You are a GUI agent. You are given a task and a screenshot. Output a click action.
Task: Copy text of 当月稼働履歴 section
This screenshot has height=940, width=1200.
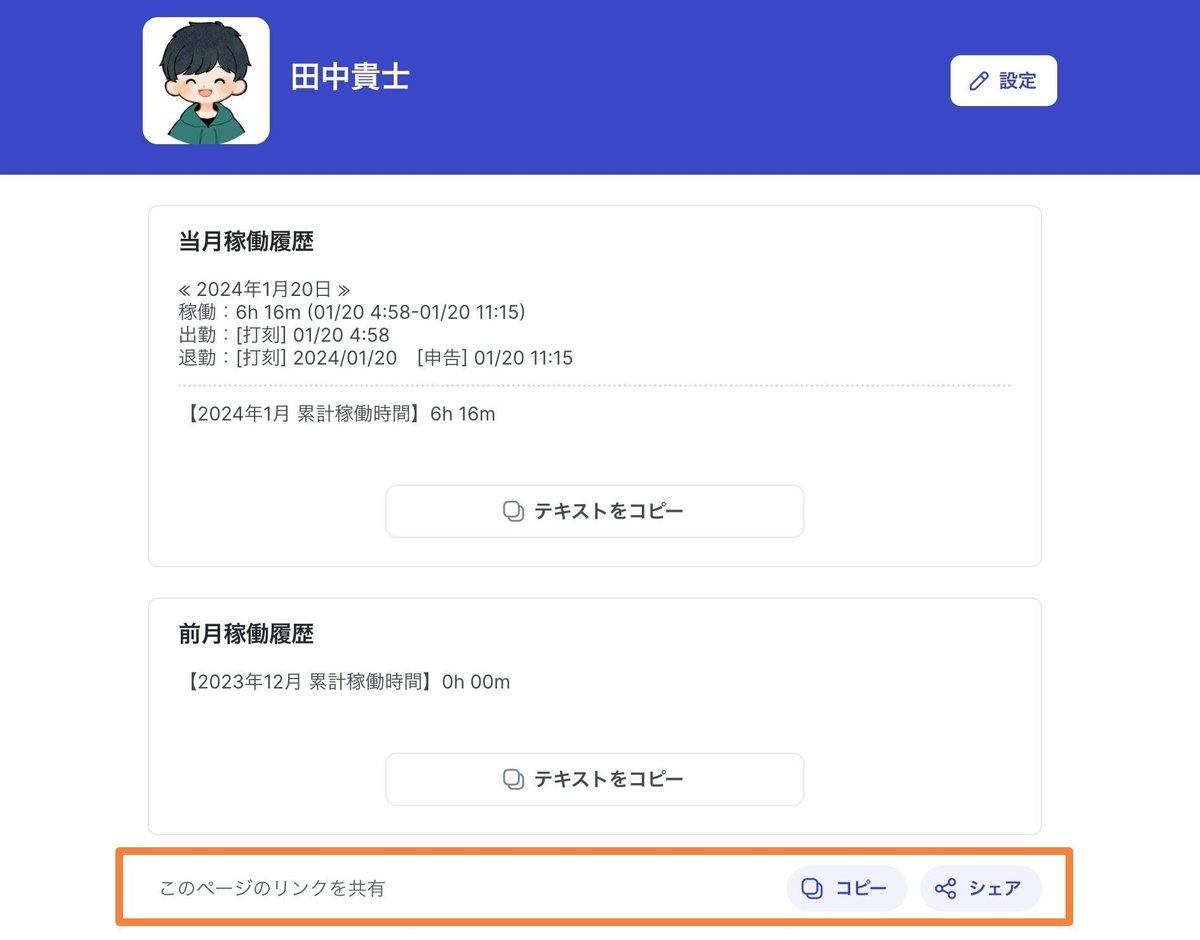click(x=594, y=511)
